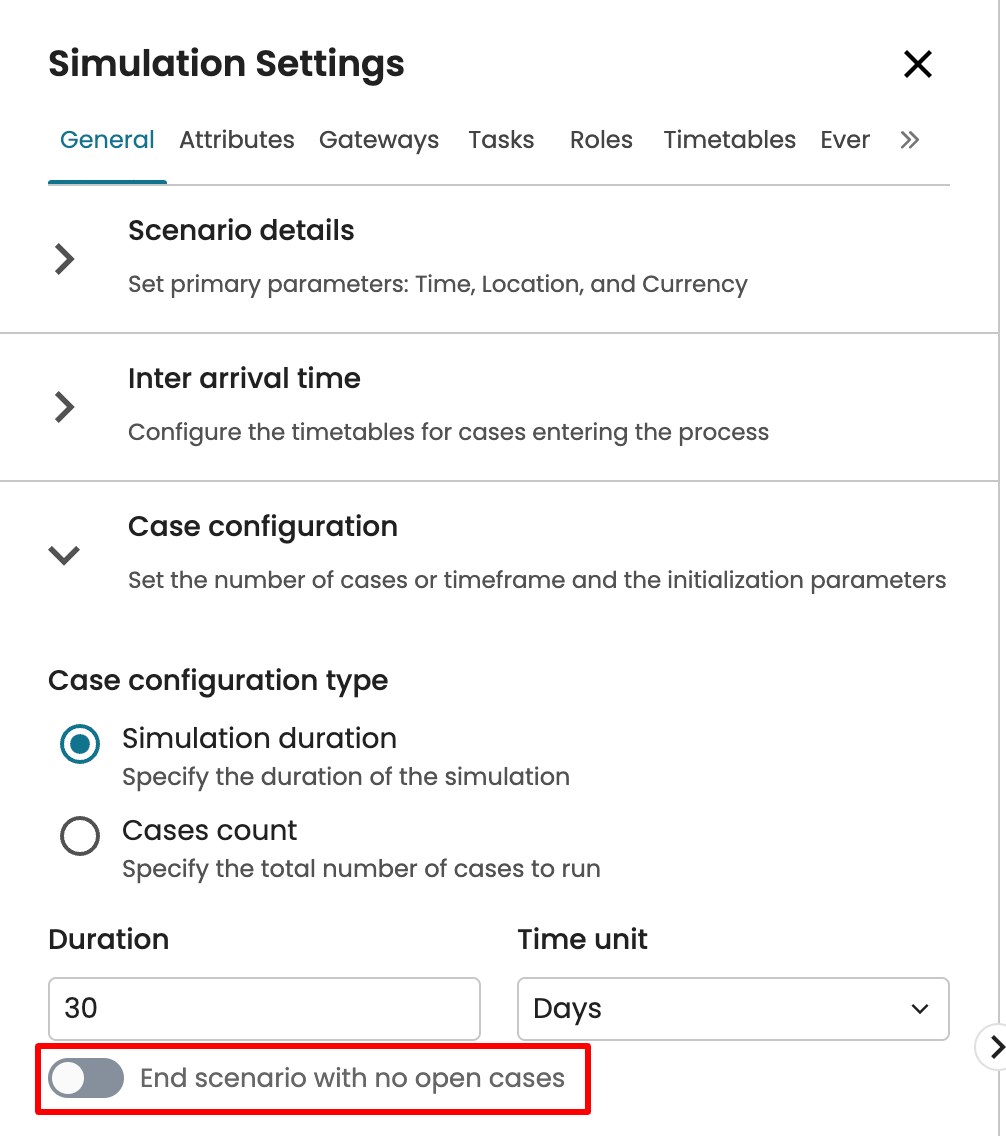The image size is (1006, 1136).
Task: Open the Tasks tab
Action: point(501,140)
